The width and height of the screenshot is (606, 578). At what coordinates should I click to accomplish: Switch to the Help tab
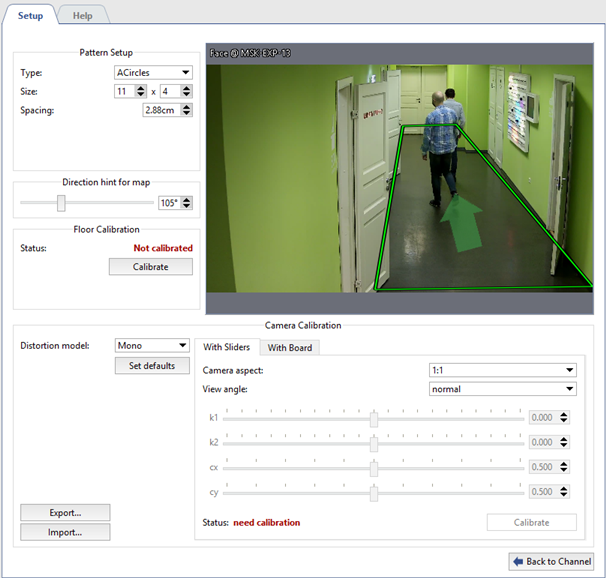83,15
